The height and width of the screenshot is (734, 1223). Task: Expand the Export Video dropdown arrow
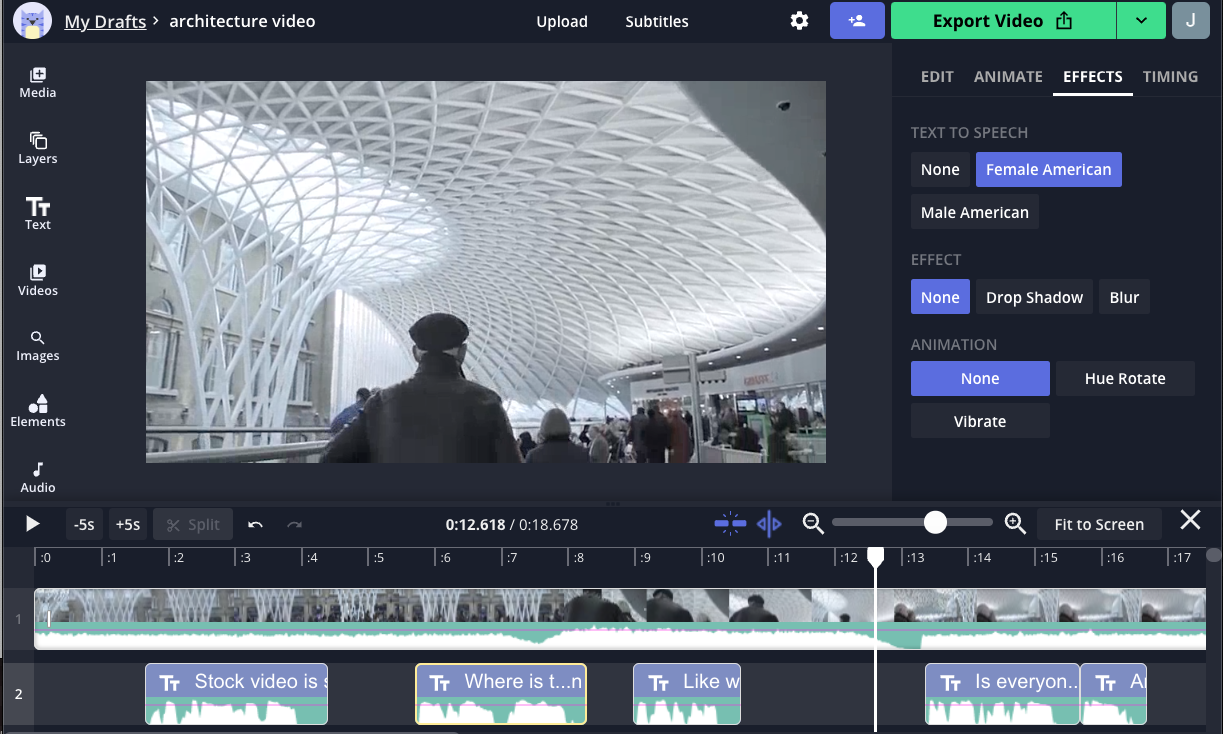[1141, 21]
